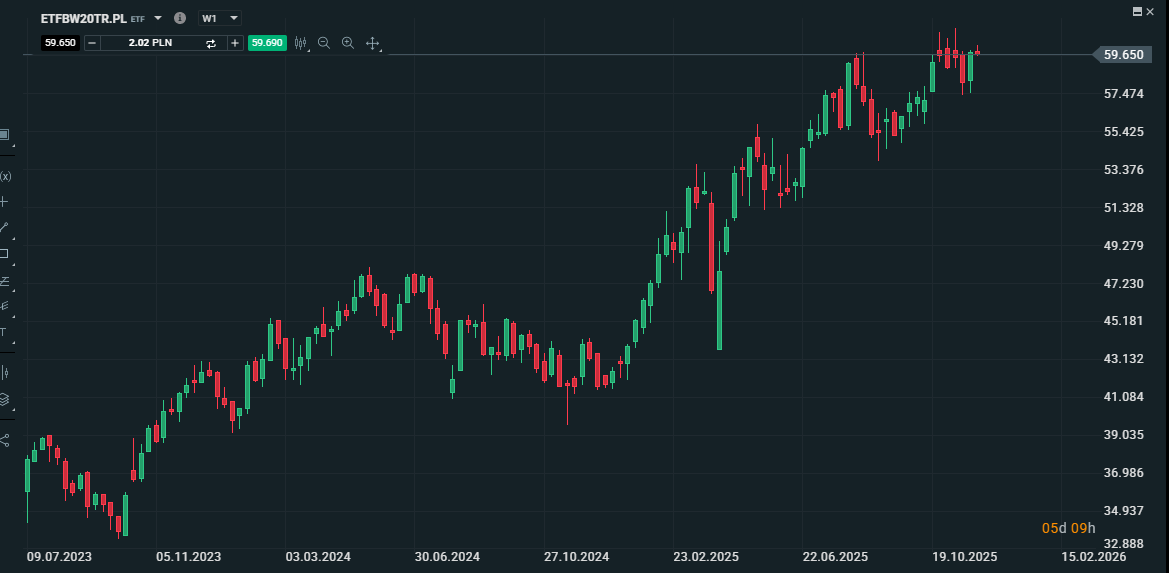This screenshot has height=573, width=1169.
Task: Select the trend line drawing tool
Action: coord(4,228)
